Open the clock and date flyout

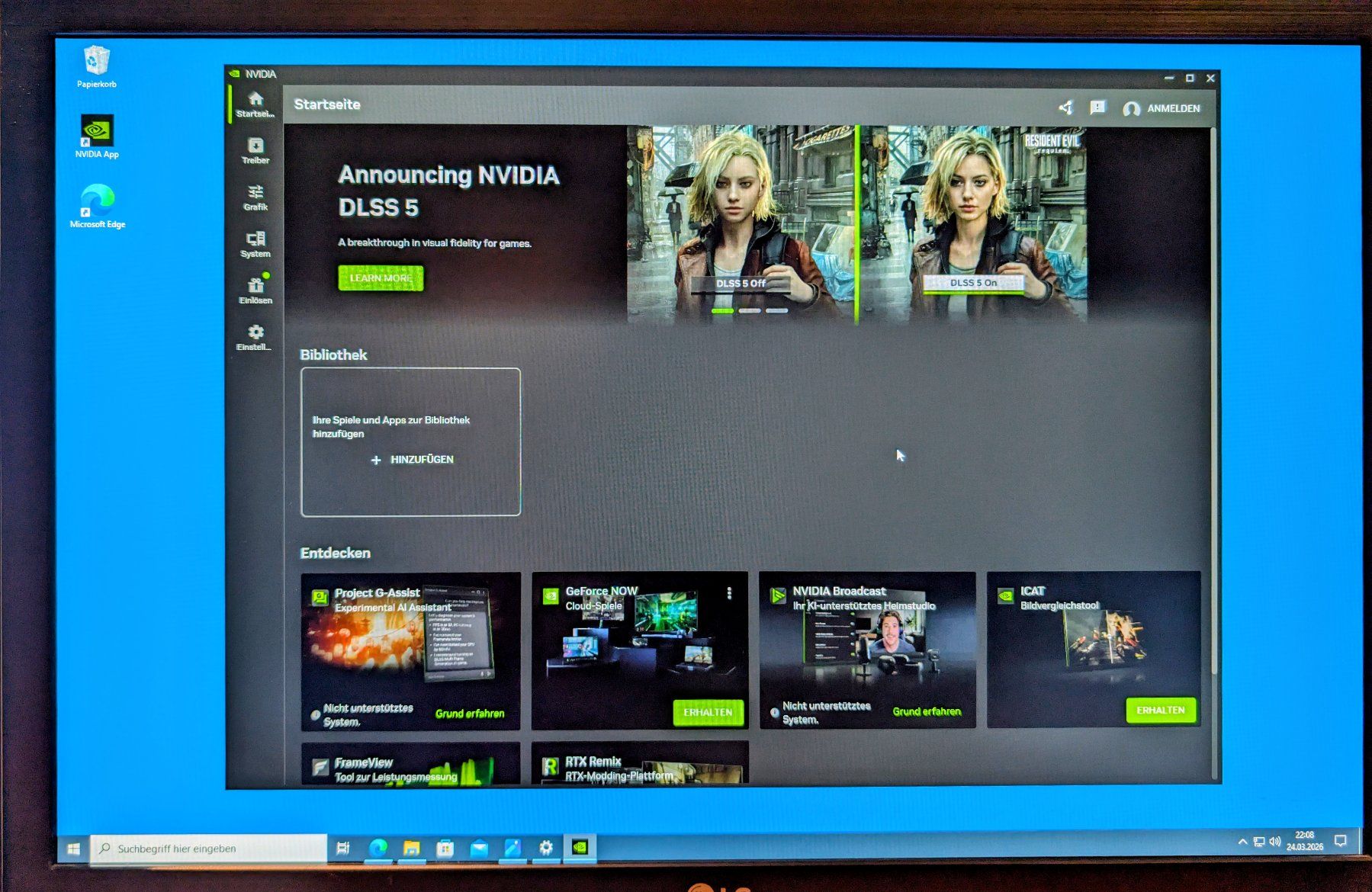[x=1305, y=841]
